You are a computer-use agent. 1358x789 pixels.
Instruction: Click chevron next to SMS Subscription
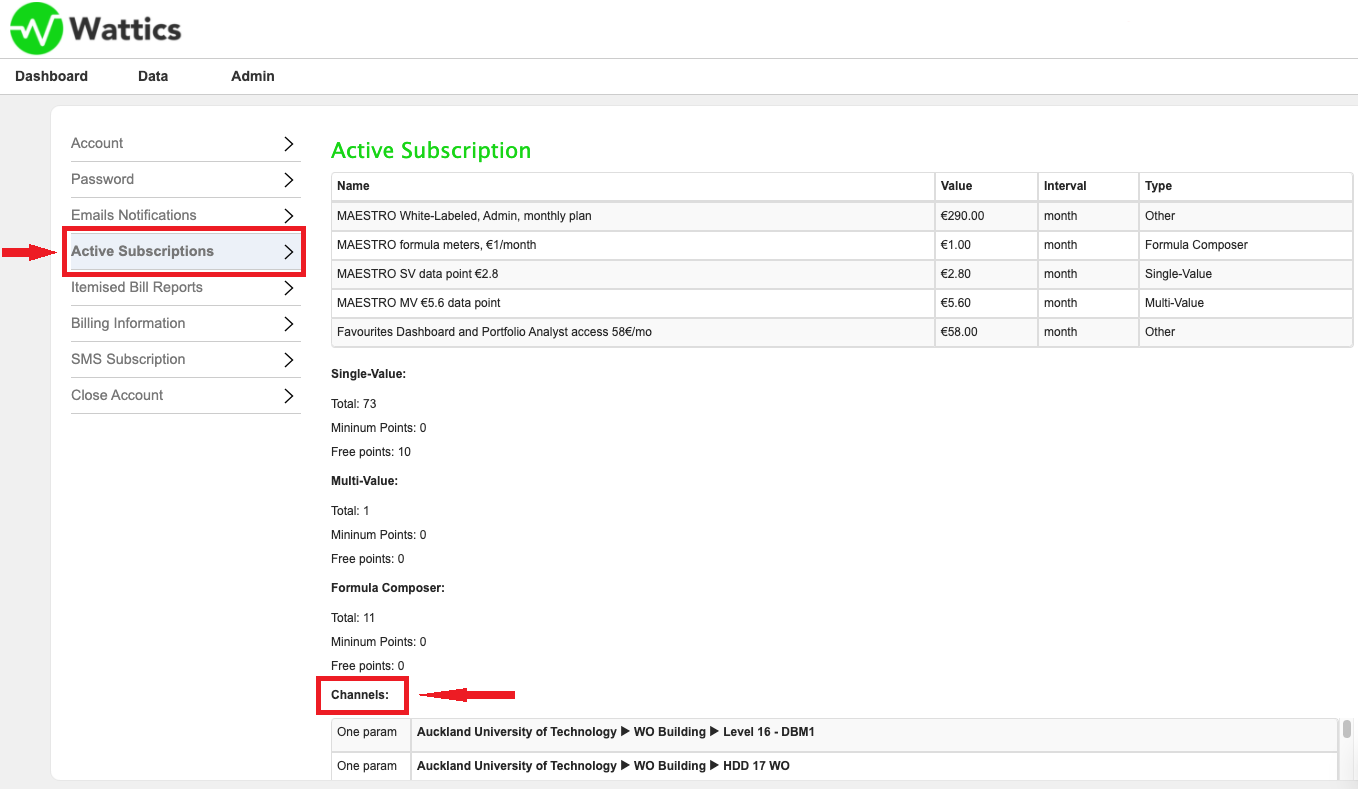pyautogui.click(x=289, y=360)
